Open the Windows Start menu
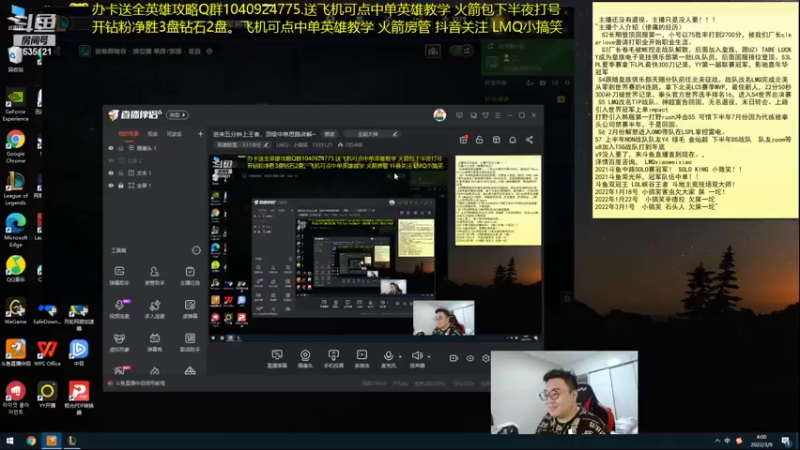The height and width of the screenshot is (450, 800). pos(9,440)
